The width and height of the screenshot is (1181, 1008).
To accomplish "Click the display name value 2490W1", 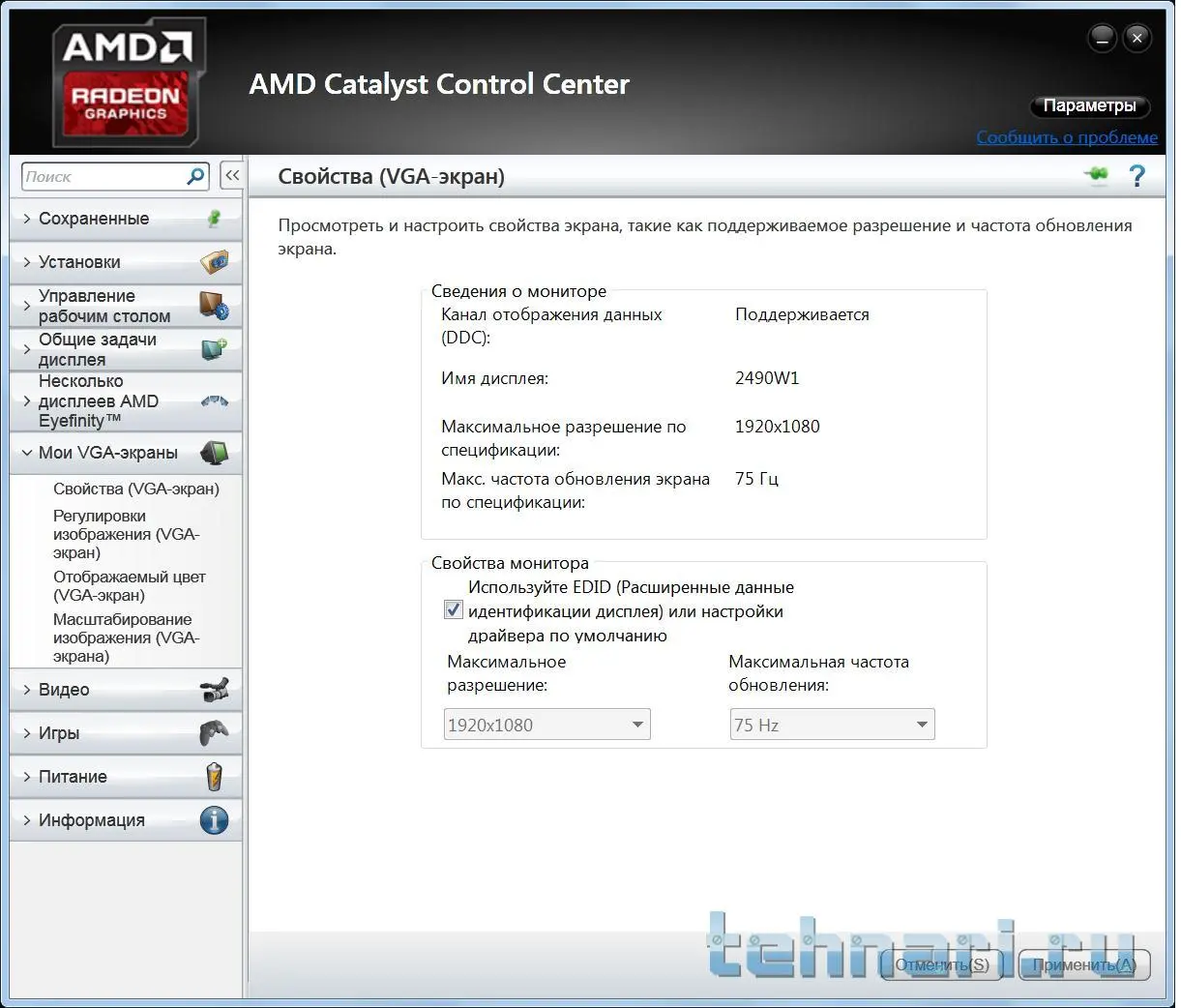I will (767, 378).
